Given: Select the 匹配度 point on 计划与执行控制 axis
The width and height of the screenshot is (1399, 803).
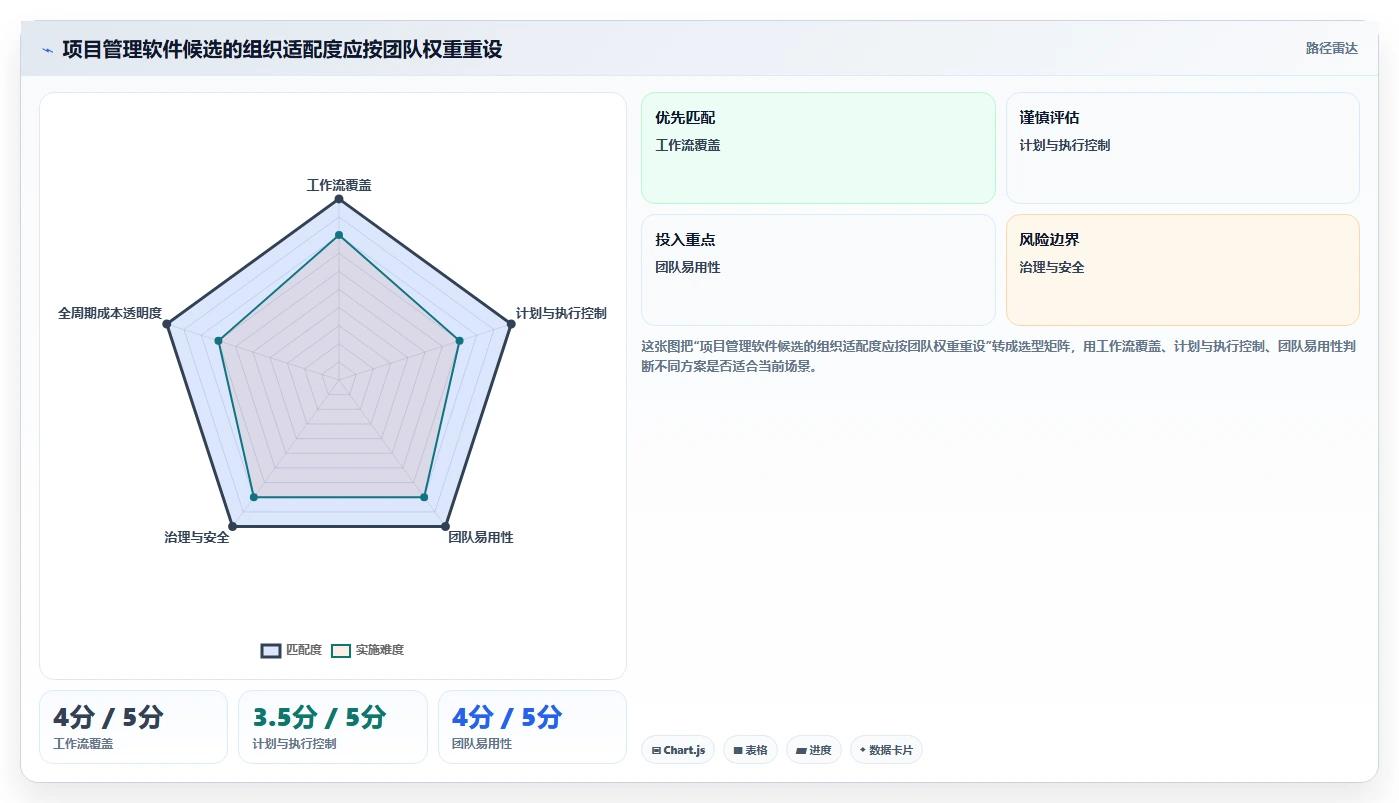Looking at the screenshot, I should click(x=510, y=324).
